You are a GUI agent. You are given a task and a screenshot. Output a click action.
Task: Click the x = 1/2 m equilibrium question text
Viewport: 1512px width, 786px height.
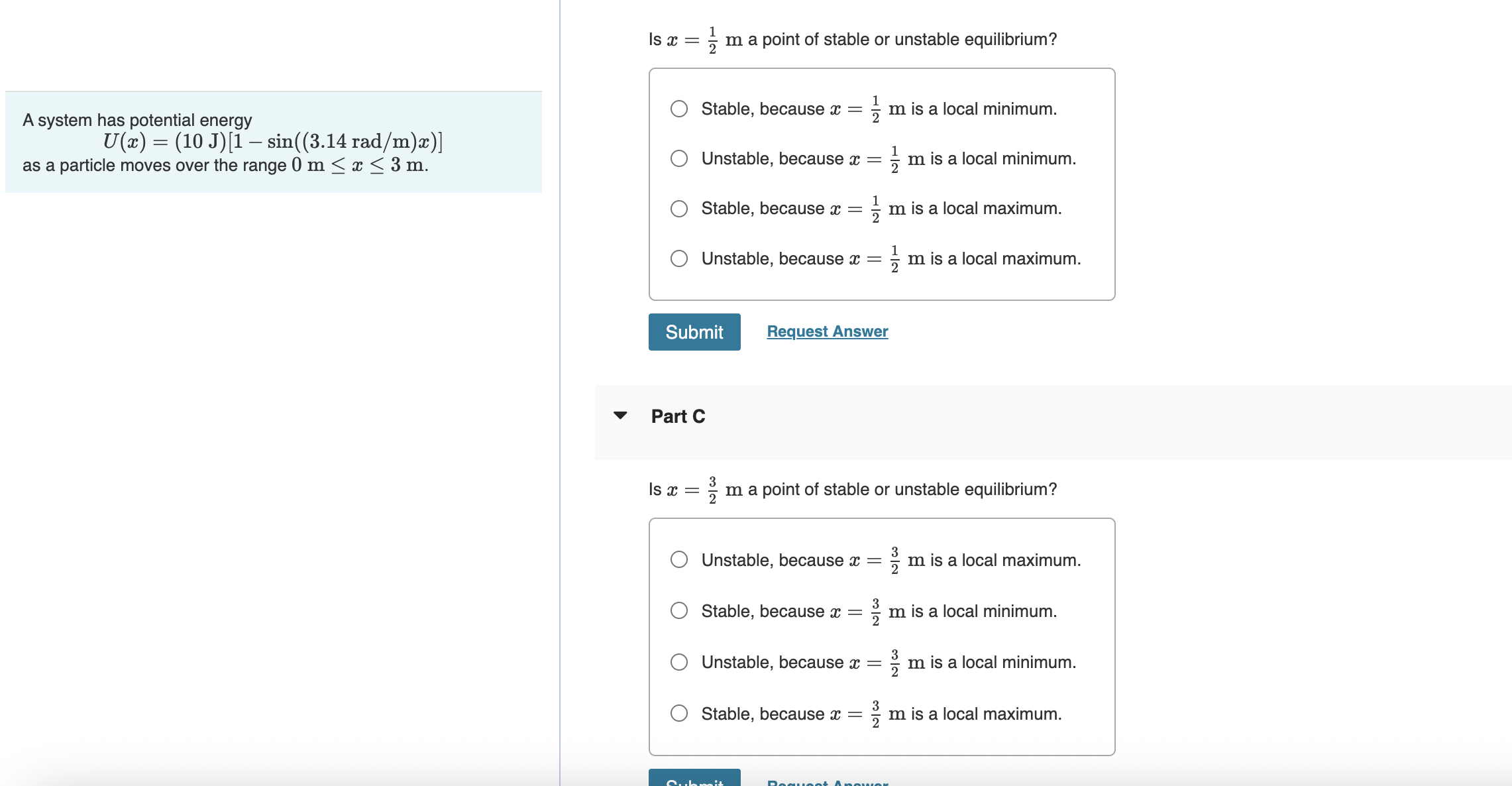852,40
